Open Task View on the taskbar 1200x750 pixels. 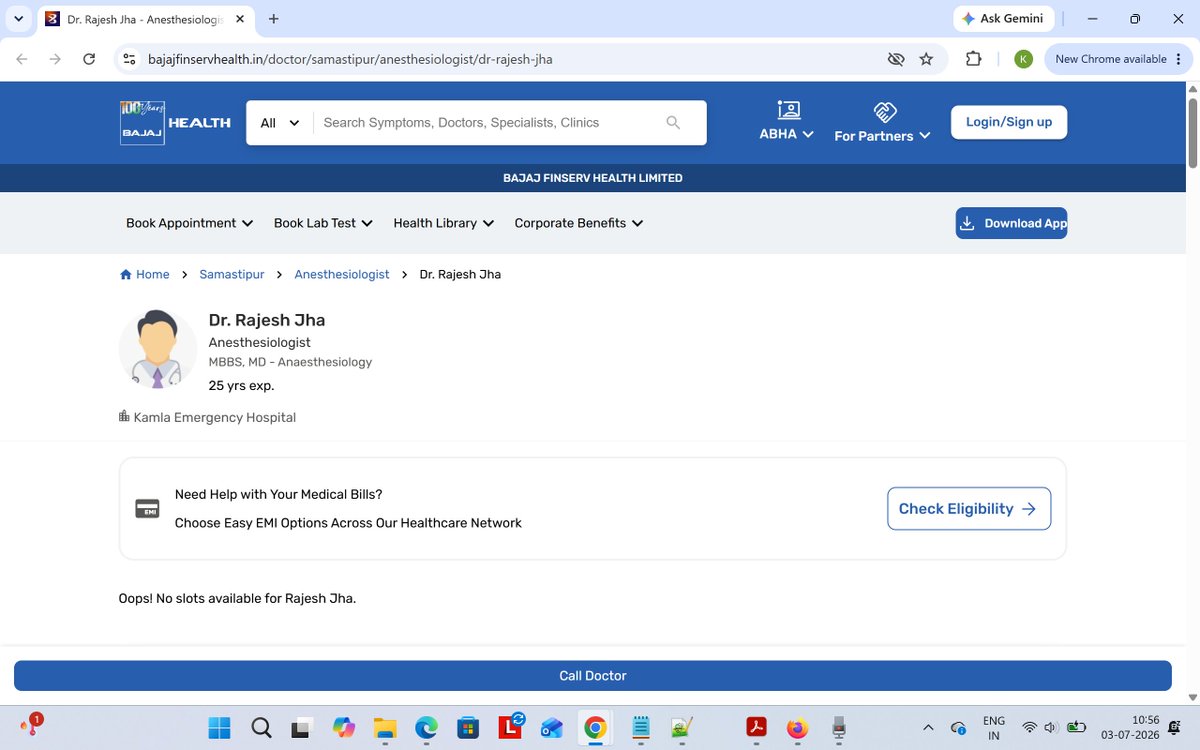click(x=302, y=727)
